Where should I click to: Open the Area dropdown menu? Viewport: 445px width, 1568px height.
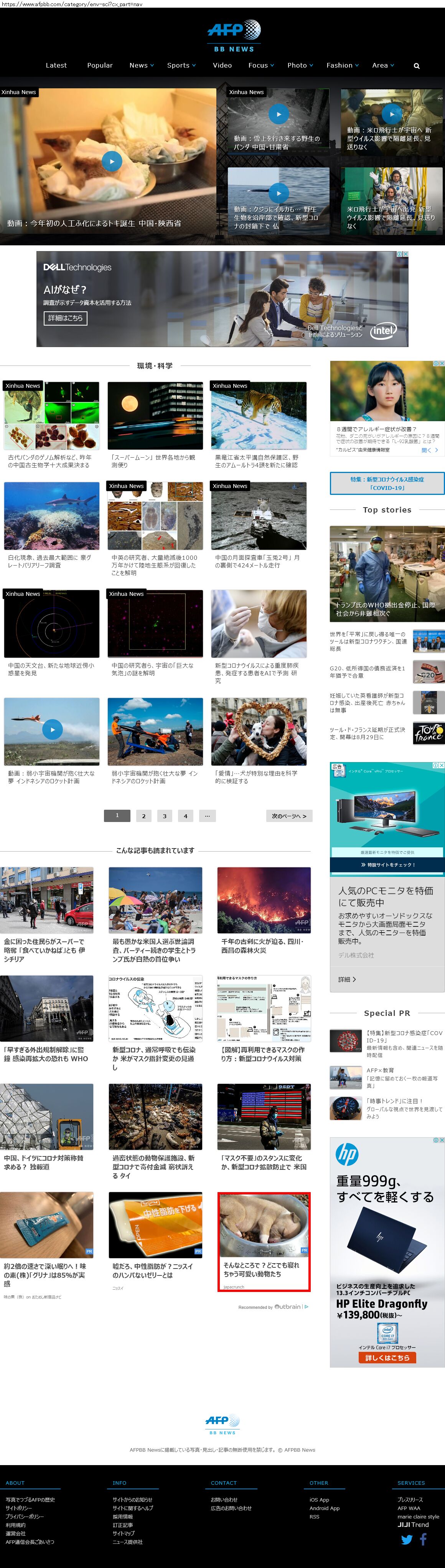tap(383, 66)
